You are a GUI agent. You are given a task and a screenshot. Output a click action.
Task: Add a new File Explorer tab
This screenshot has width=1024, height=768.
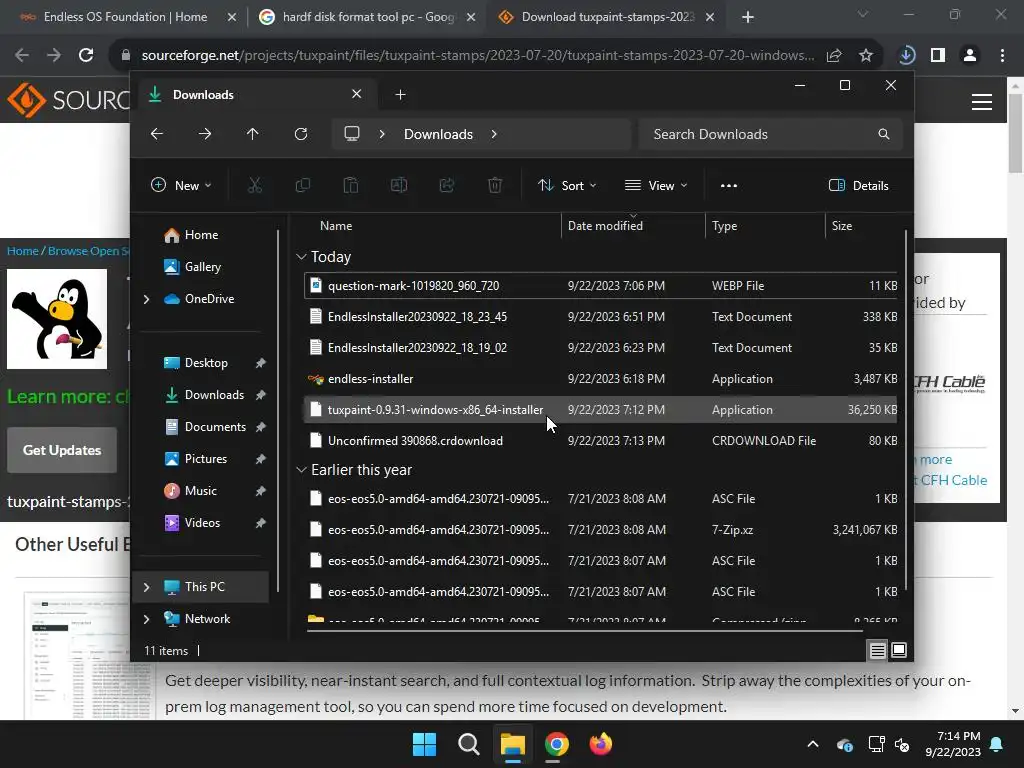tap(400, 95)
